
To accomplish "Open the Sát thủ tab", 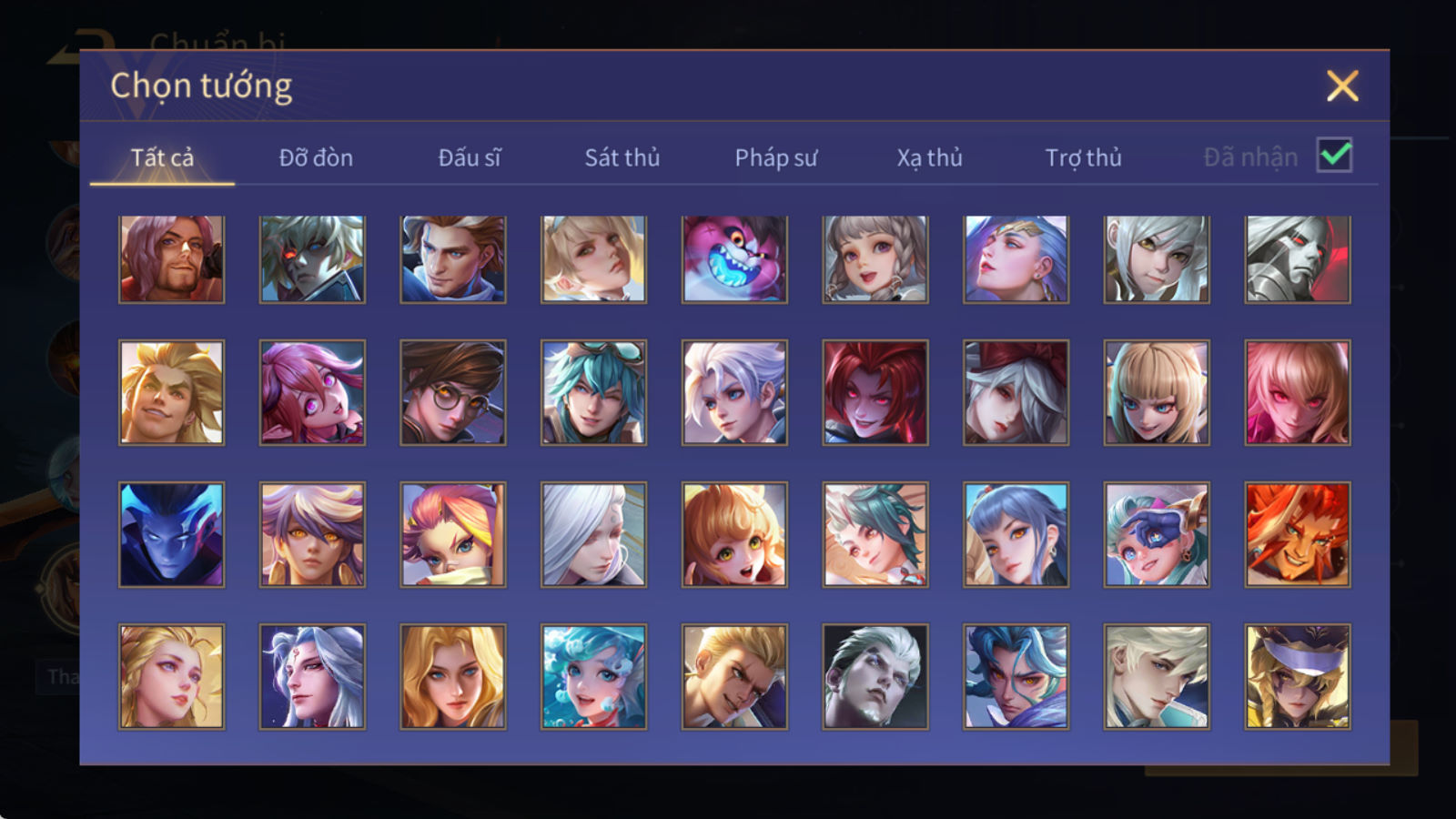I will click(x=622, y=157).
